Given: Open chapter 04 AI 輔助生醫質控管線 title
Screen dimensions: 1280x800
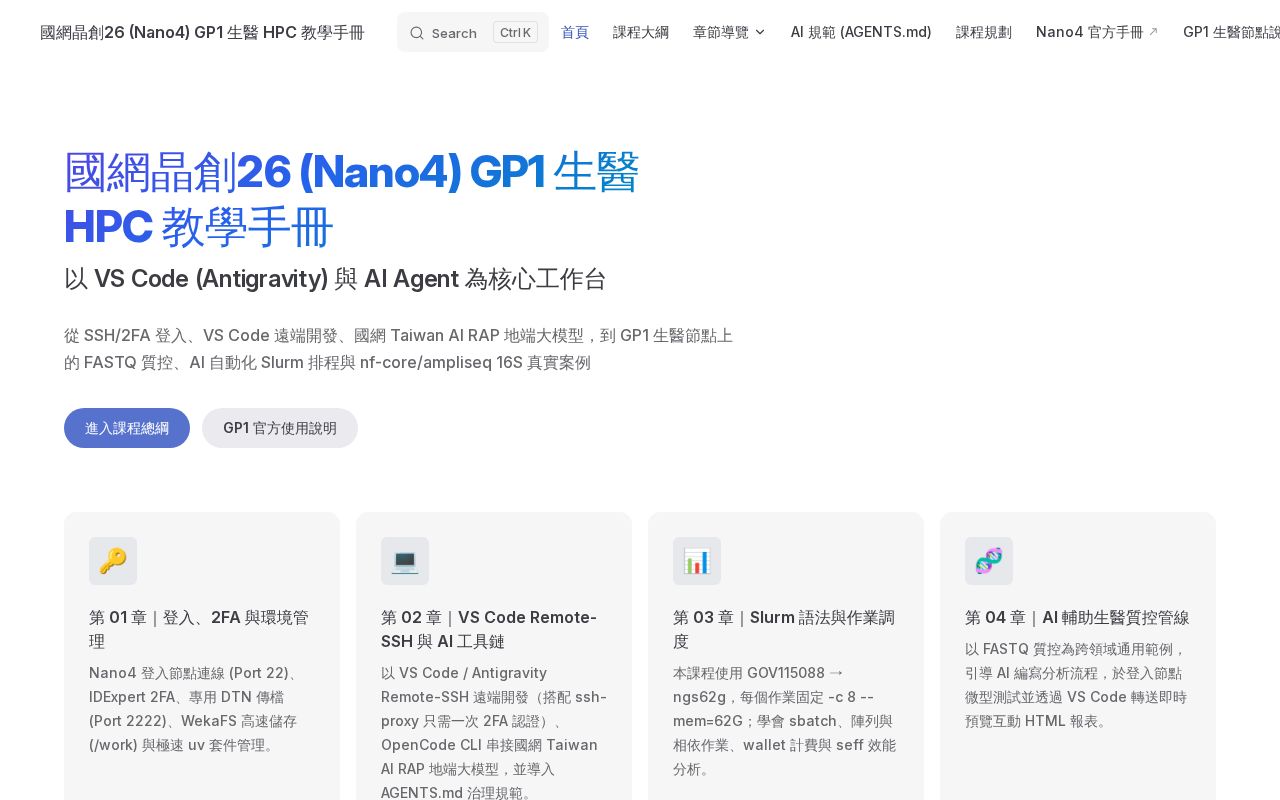Looking at the screenshot, I should pyautogui.click(x=1077, y=617).
